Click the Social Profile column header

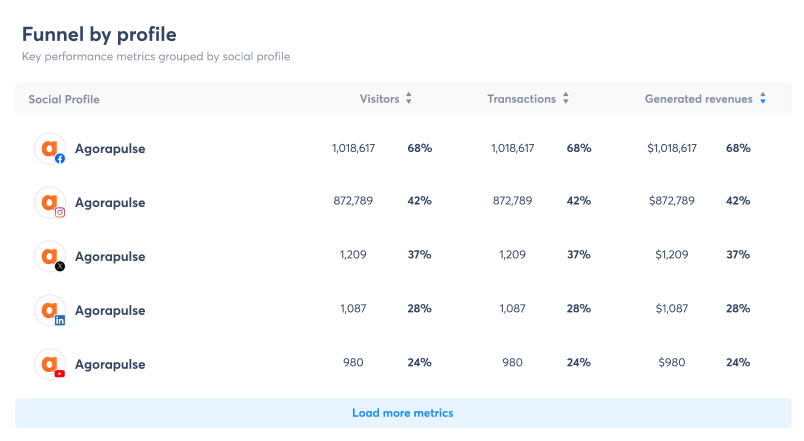click(64, 99)
